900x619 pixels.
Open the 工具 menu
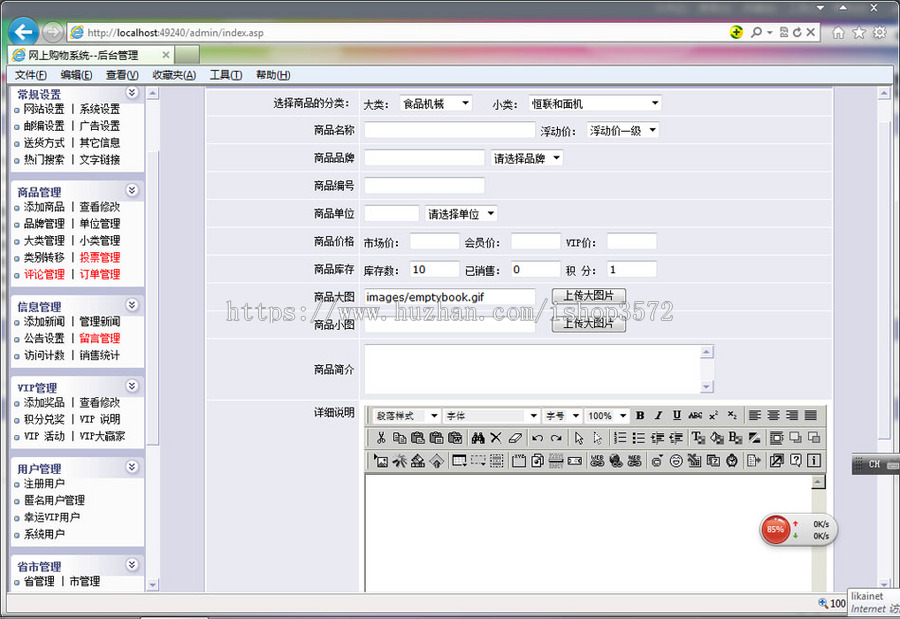pyautogui.click(x=224, y=74)
